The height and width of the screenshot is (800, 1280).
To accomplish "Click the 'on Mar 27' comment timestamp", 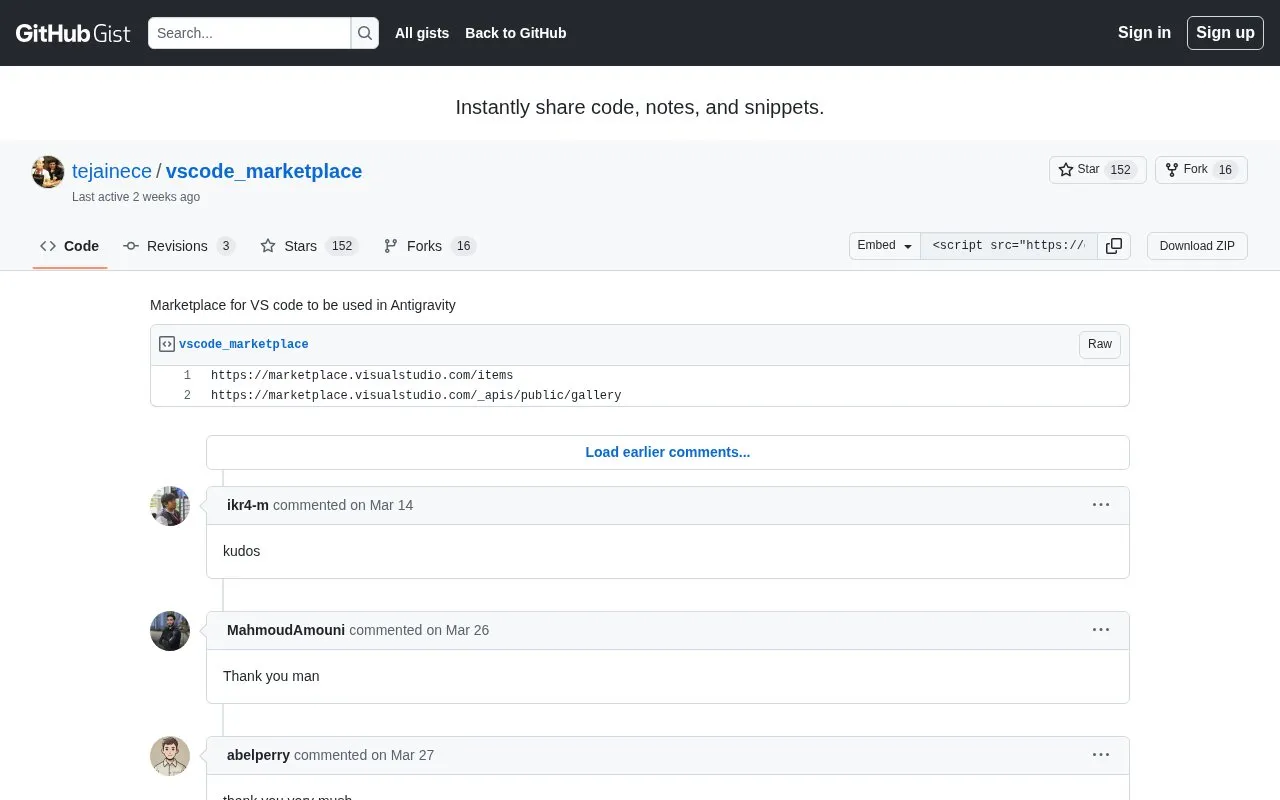I will coord(402,755).
